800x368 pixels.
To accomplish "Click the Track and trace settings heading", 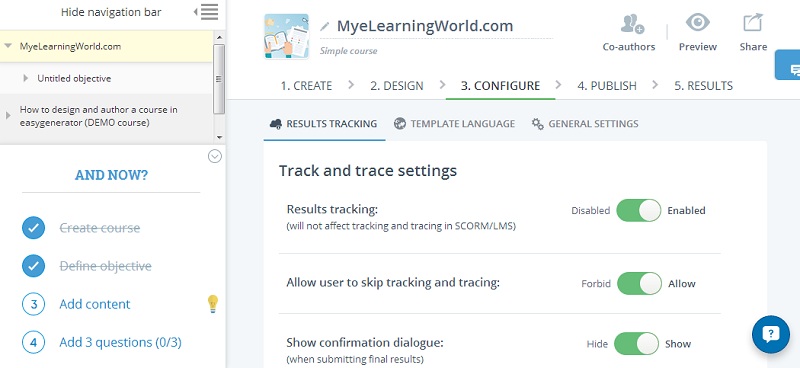I will (x=368, y=170).
